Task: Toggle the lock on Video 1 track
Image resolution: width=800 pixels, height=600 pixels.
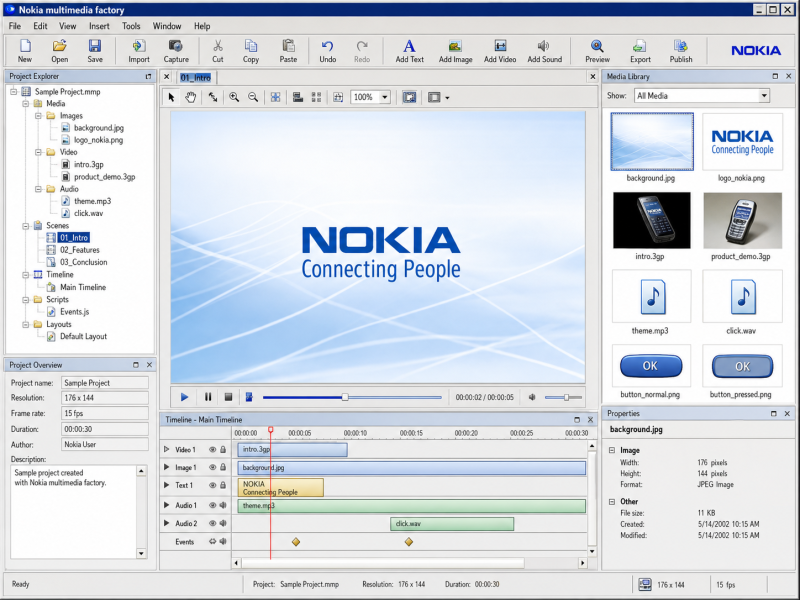Action: click(x=223, y=449)
